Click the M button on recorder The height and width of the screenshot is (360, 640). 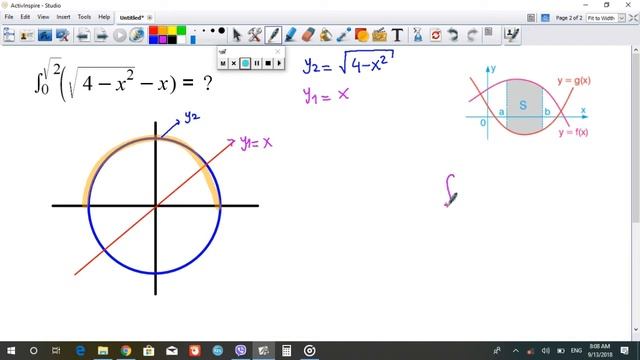[x=222, y=63]
